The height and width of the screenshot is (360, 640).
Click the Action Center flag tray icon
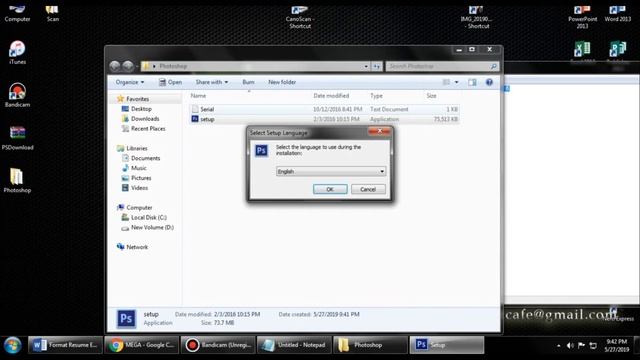coord(581,346)
